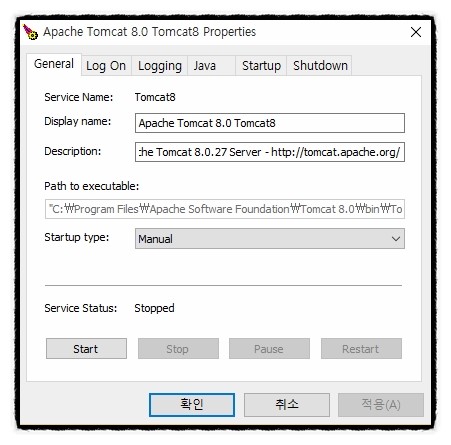The height and width of the screenshot is (445, 451).
Task: Cancel using the 취소 button
Action: click(x=287, y=405)
